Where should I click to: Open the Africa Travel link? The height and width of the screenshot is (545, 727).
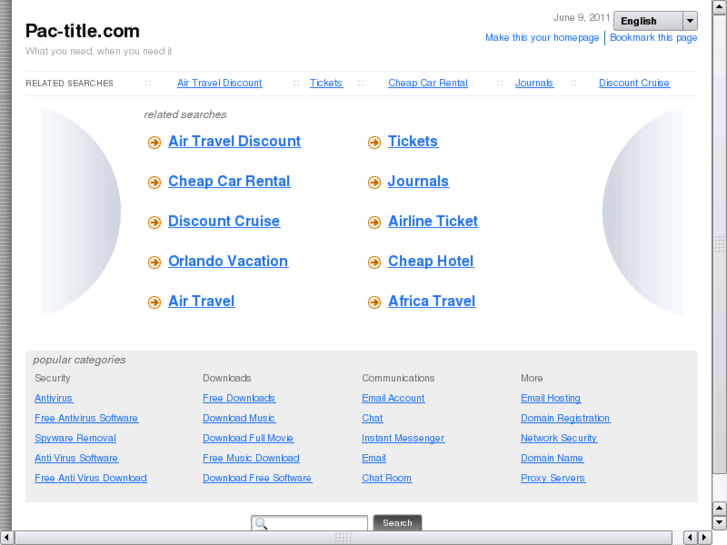432,301
